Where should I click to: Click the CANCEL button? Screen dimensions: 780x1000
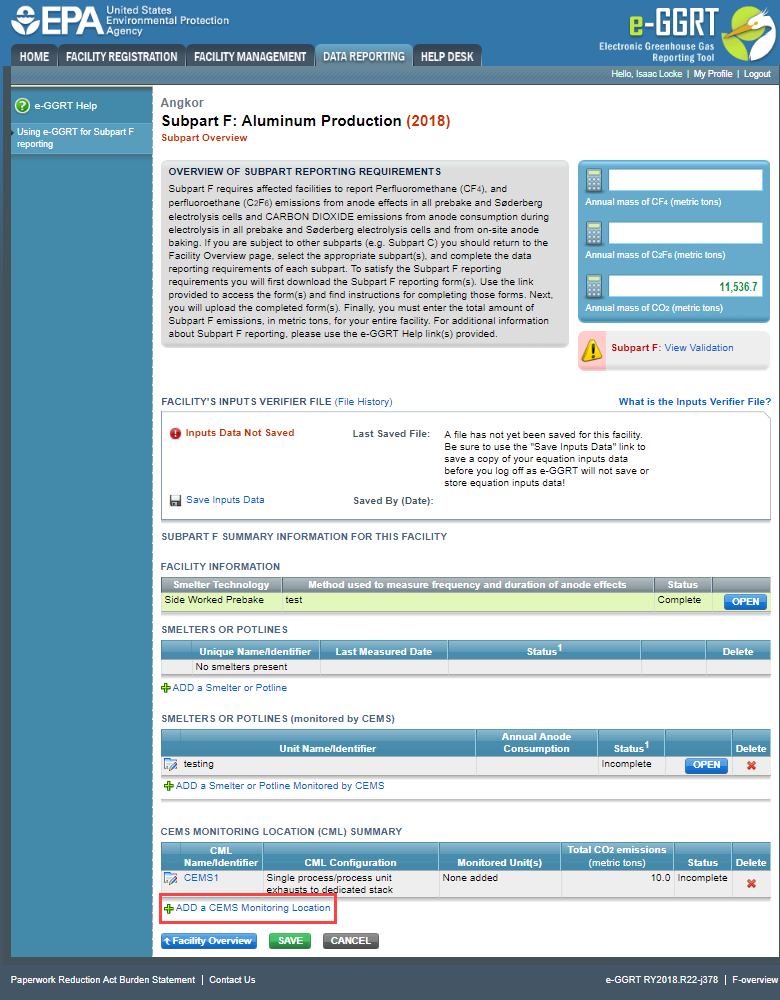coord(351,941)
